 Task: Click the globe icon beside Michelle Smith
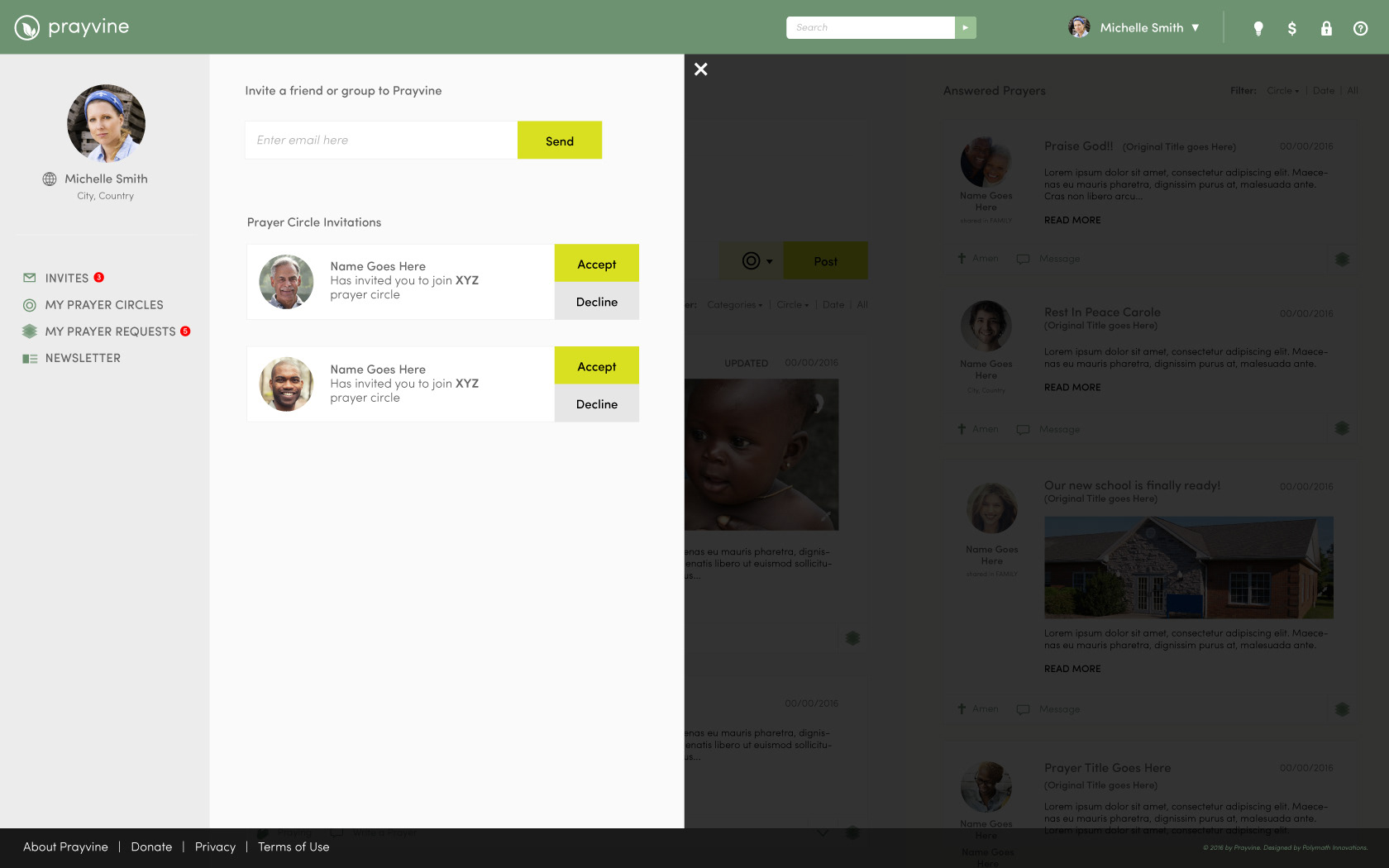click(50, 179)
